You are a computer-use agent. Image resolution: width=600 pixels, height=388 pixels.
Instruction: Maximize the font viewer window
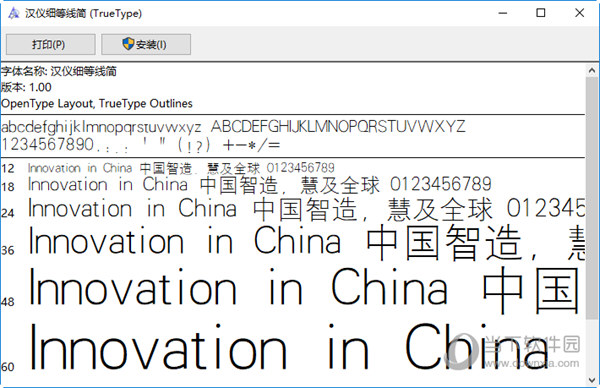pos(541,13)
